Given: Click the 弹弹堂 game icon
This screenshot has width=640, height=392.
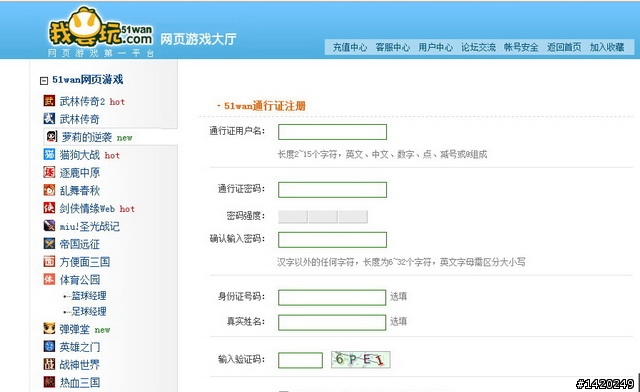Looking at the screenshot, I should point(49,328).
